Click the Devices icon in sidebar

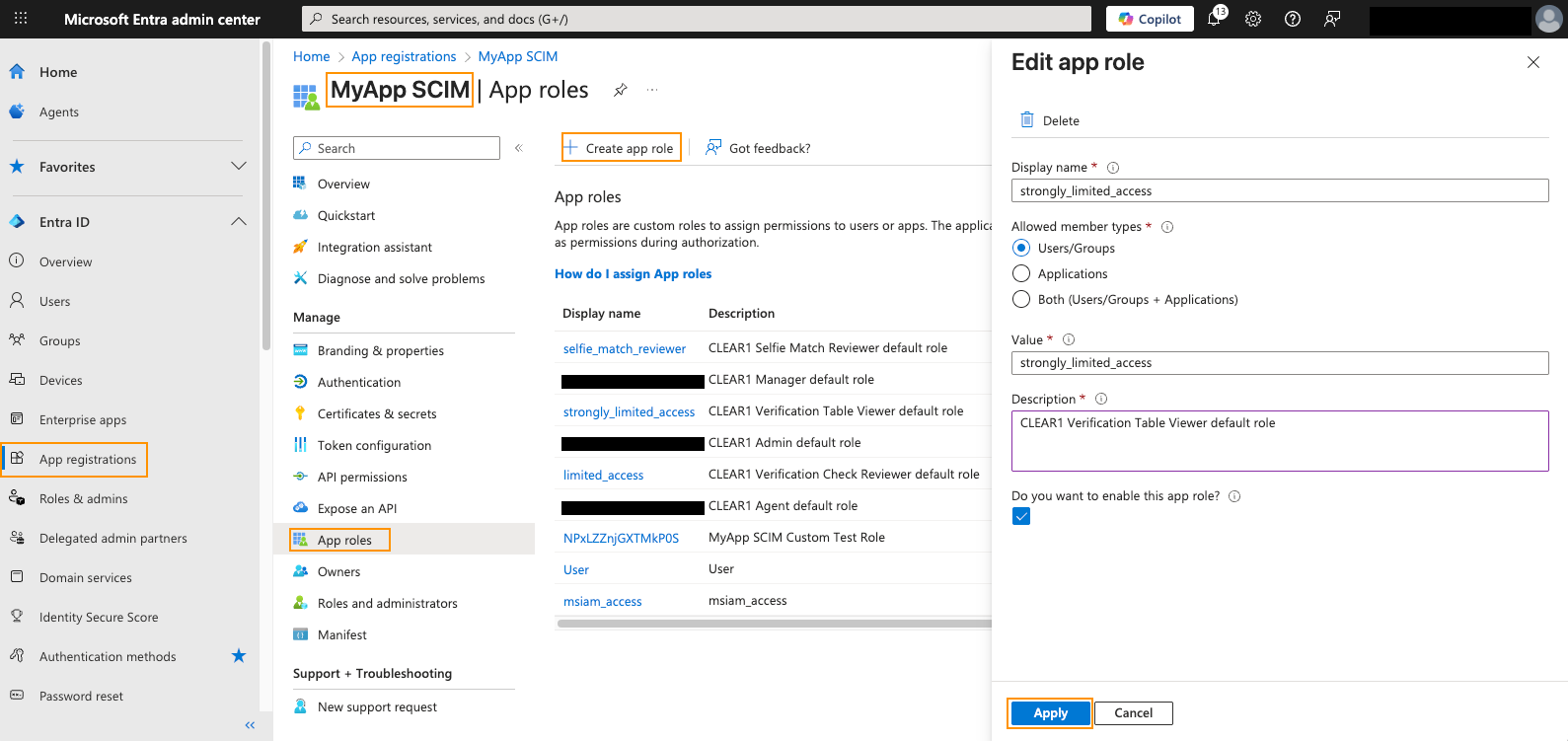[17, 380]
